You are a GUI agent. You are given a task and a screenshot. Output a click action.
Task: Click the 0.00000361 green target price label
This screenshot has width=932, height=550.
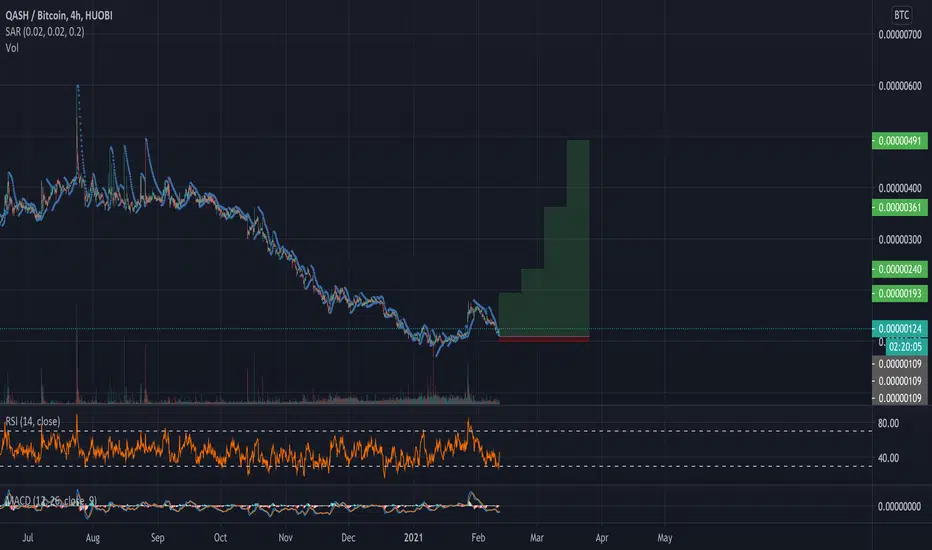click(899, 208)
